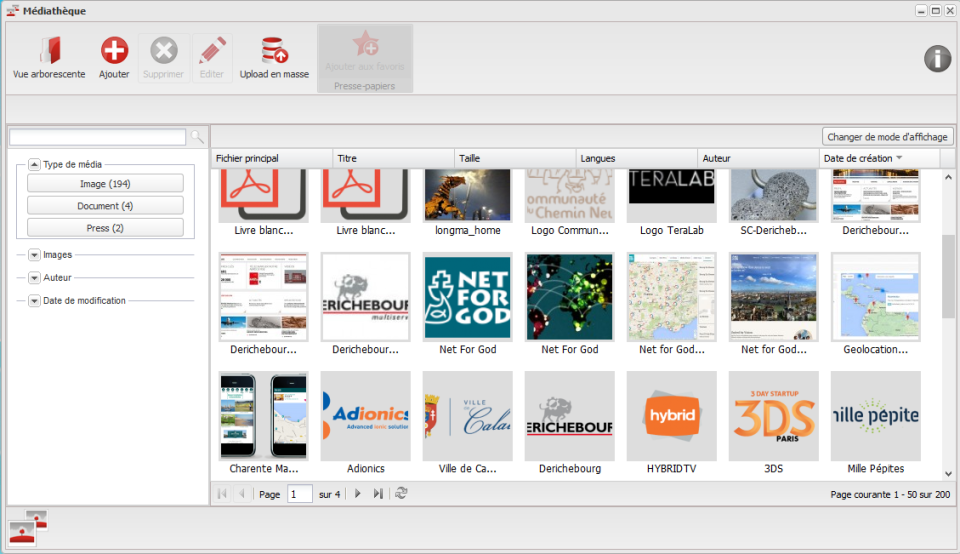Screen dimensions: 960x554
Task: Go to last page icon
Action: (x=378, y=493)
